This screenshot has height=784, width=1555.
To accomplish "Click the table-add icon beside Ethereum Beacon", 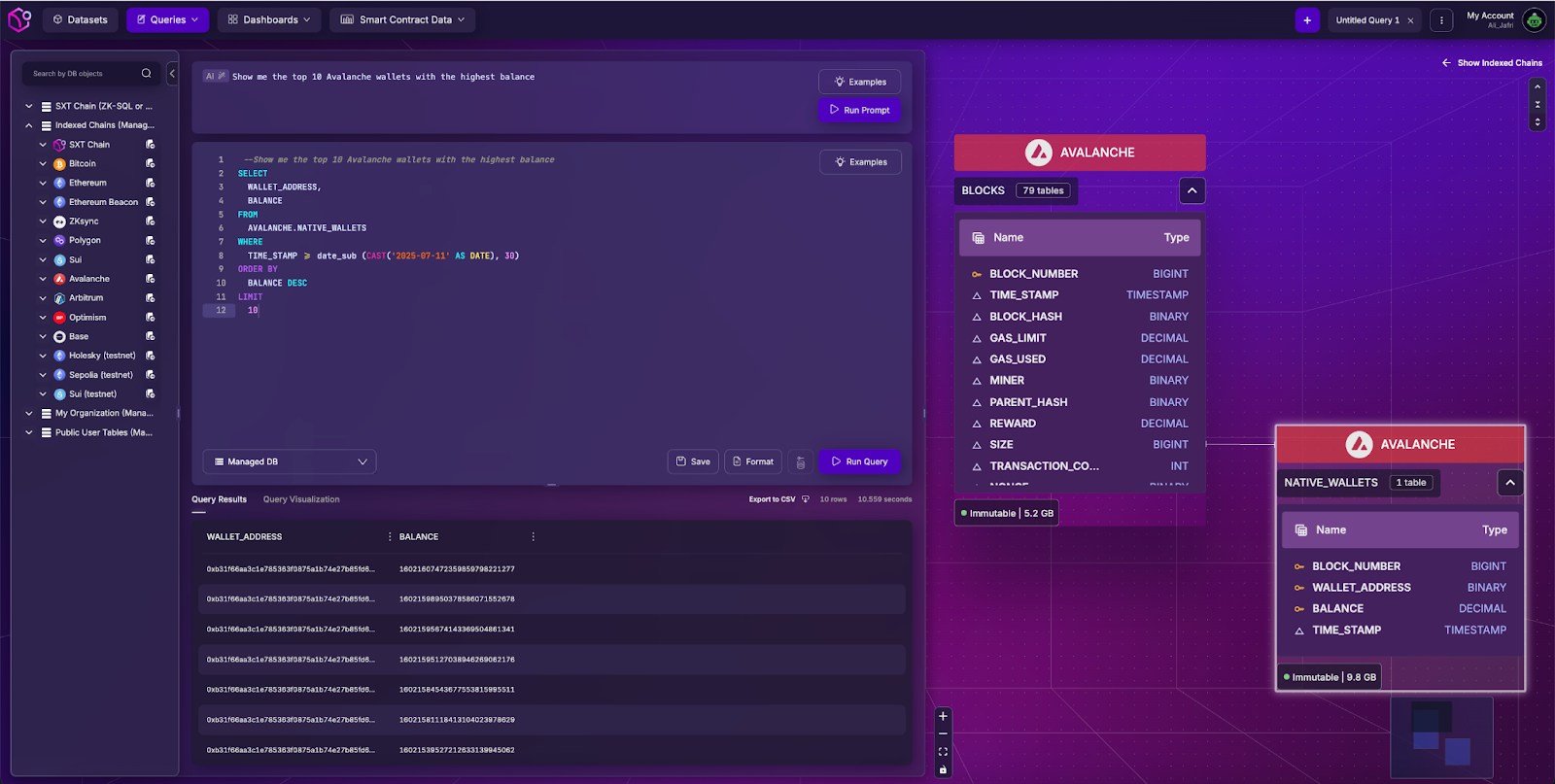I will pyautogui.click(x=150, y=202).
